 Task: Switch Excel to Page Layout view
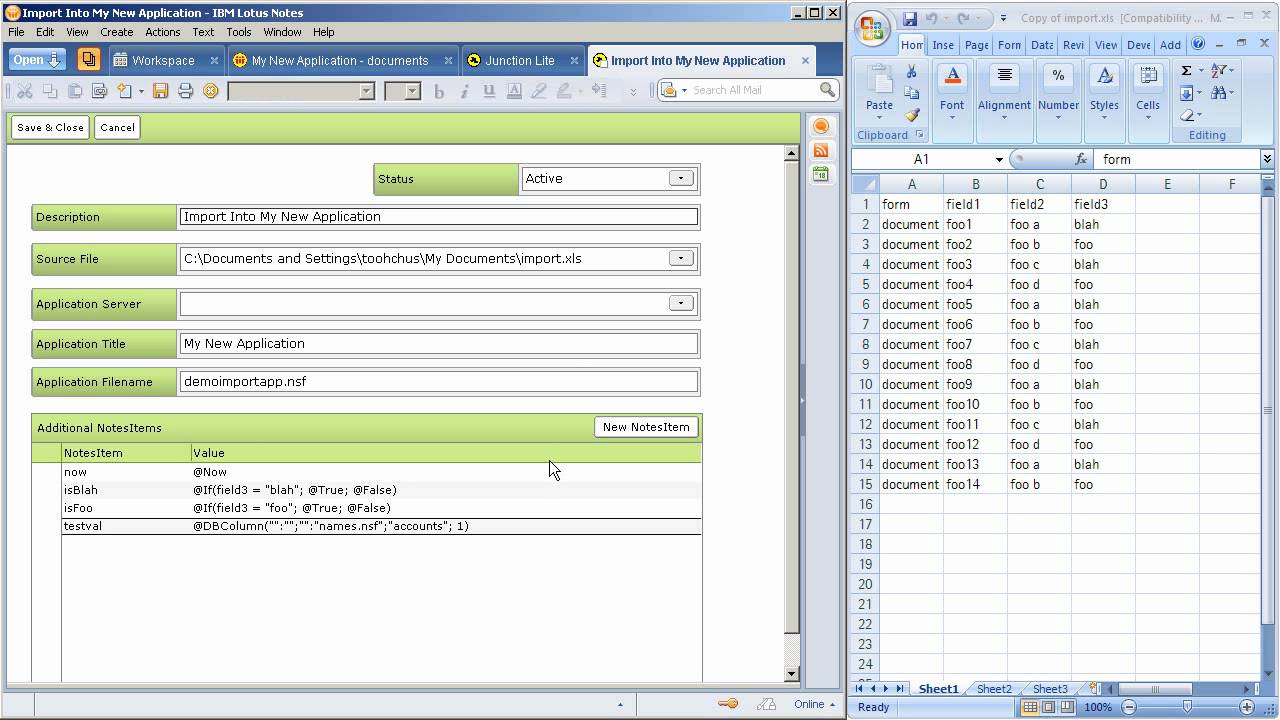[1048, 707]
